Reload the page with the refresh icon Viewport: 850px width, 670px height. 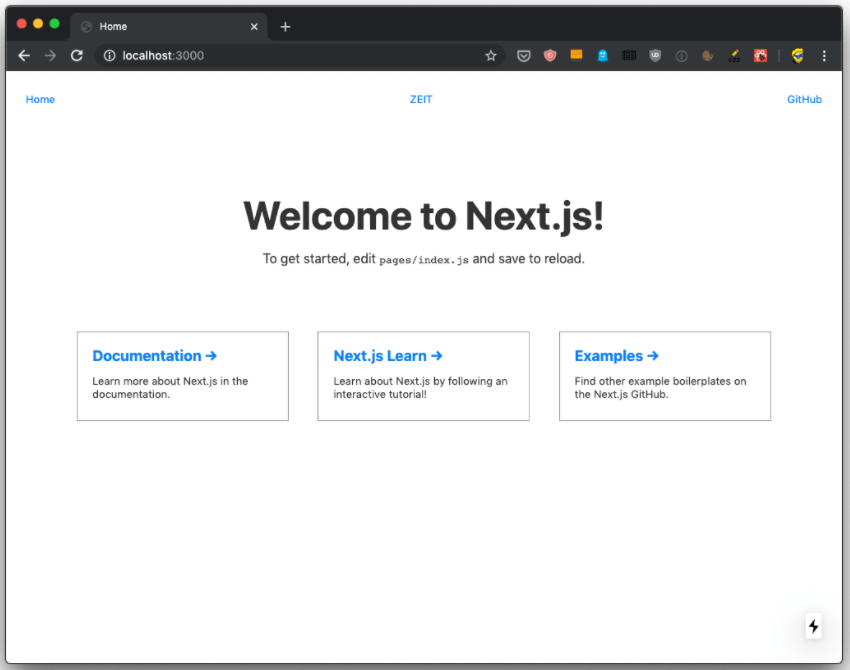77,56
